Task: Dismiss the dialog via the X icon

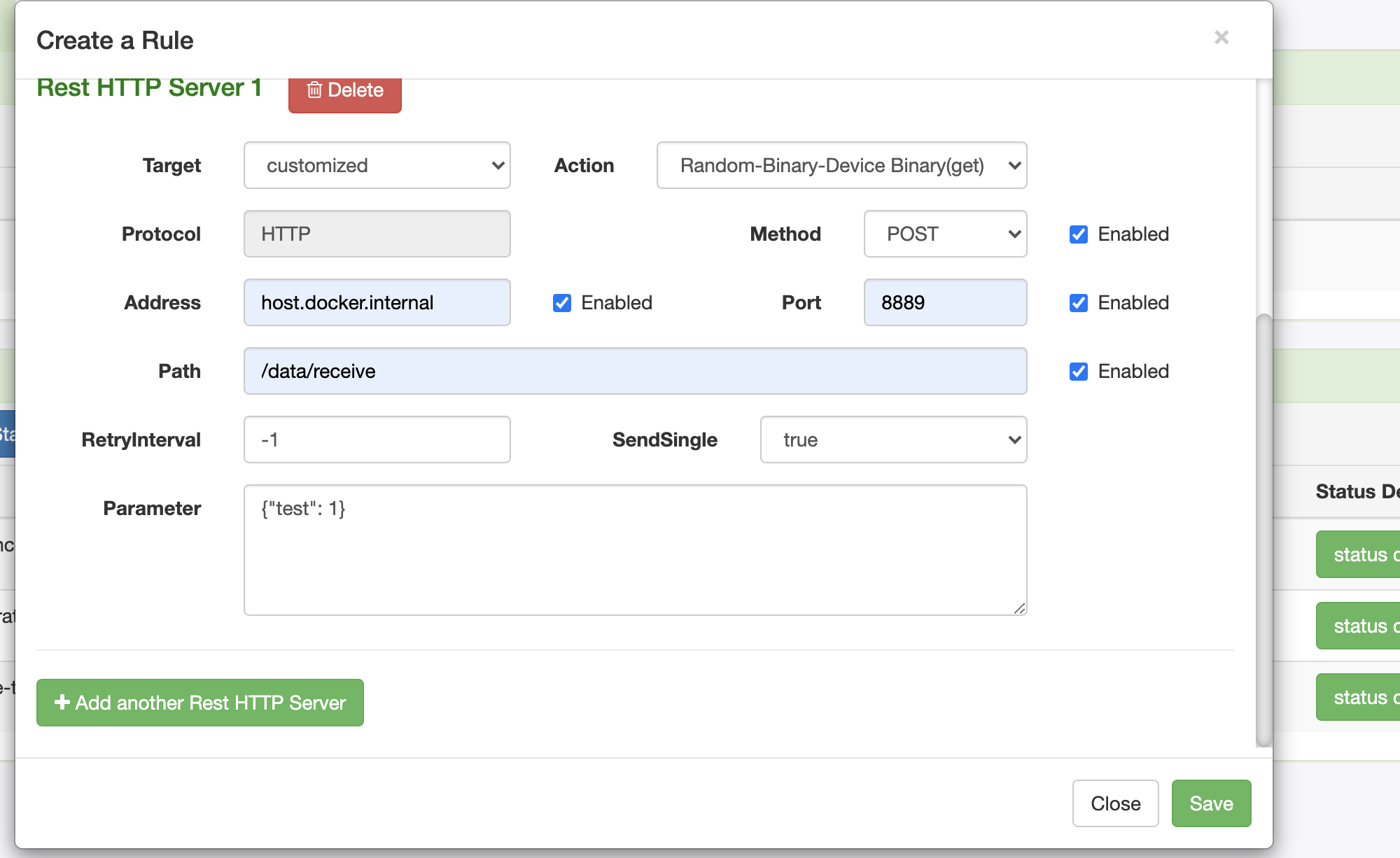Action: coord(1221,38)
